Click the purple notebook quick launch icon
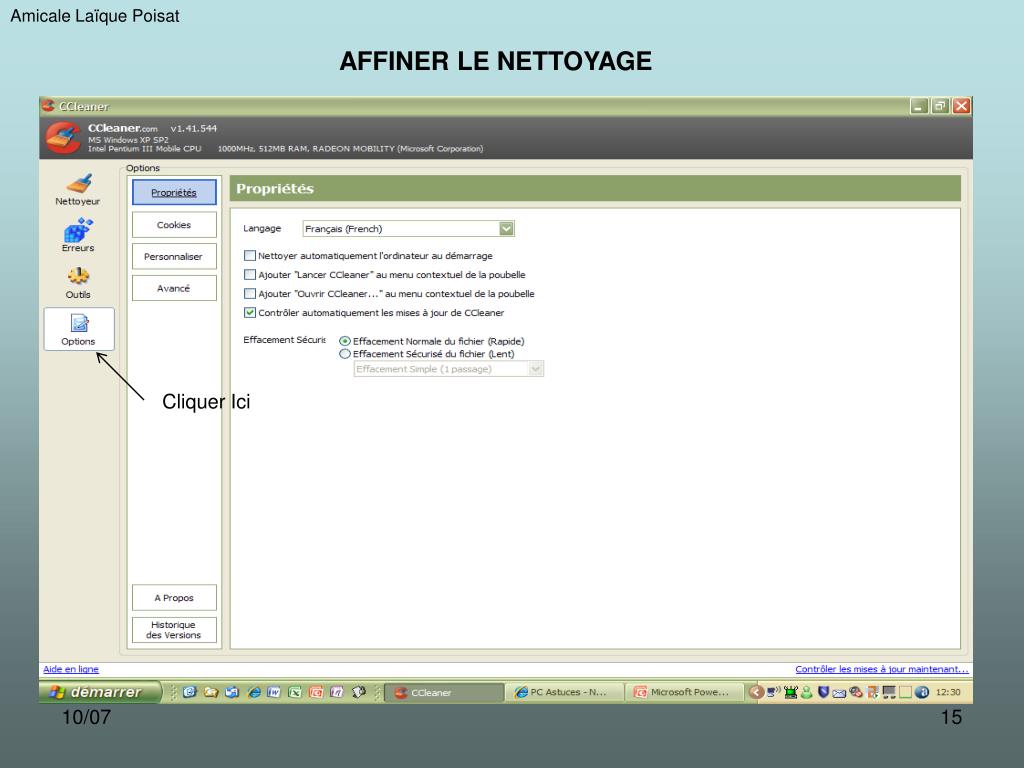The height and width of the screenshot is (768, 1024). point(337,692)
